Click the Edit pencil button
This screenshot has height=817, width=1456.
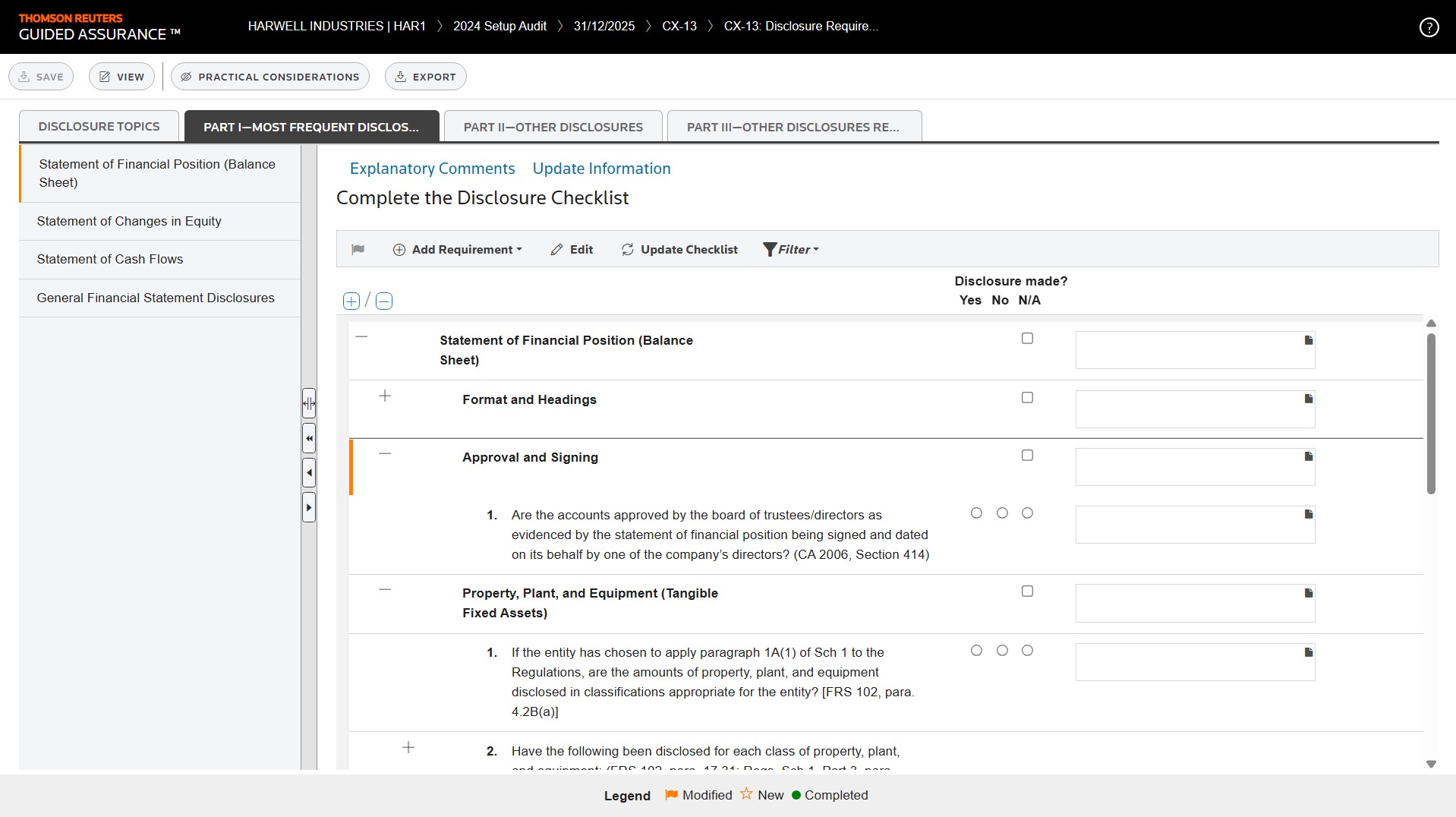click(572, 250)
